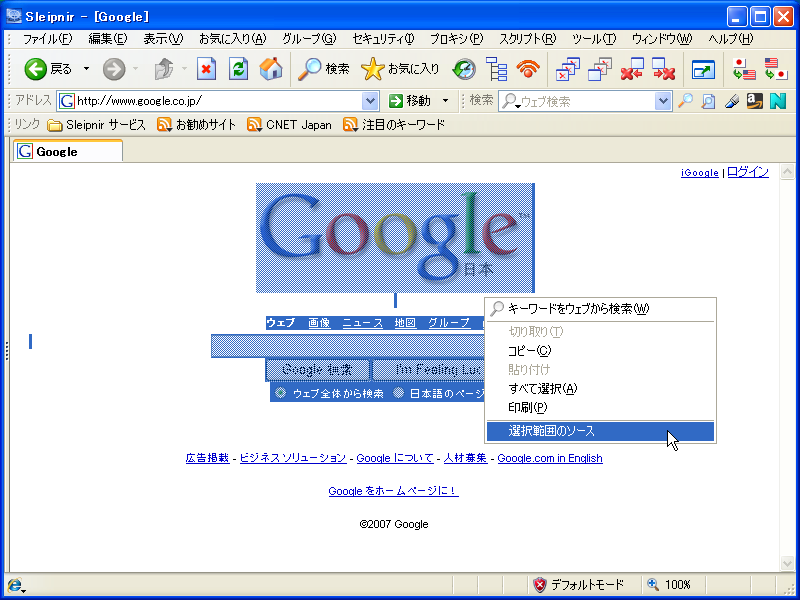
Task: Expand the address bar URL dropdown
Action: (x=370, y=101)
